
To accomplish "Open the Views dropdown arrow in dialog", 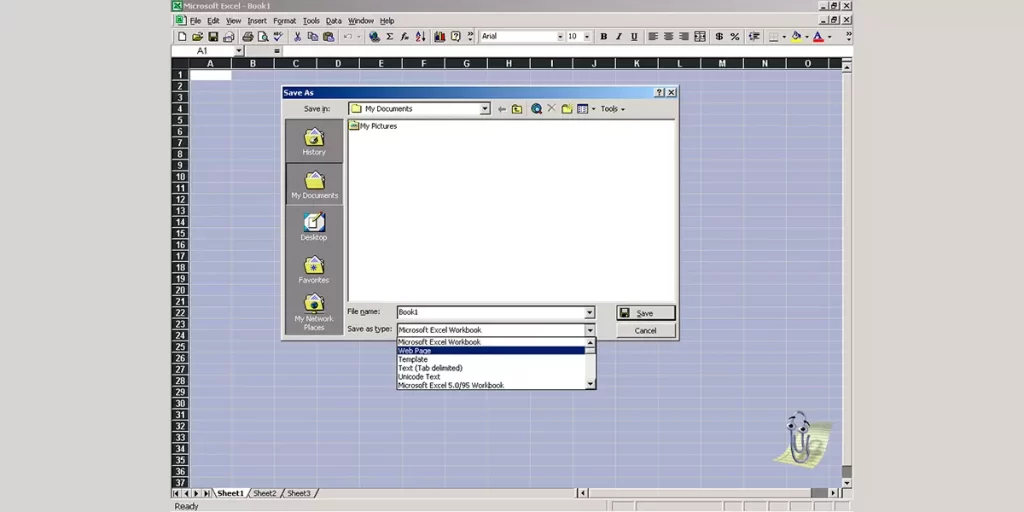I will click(593, 109).
